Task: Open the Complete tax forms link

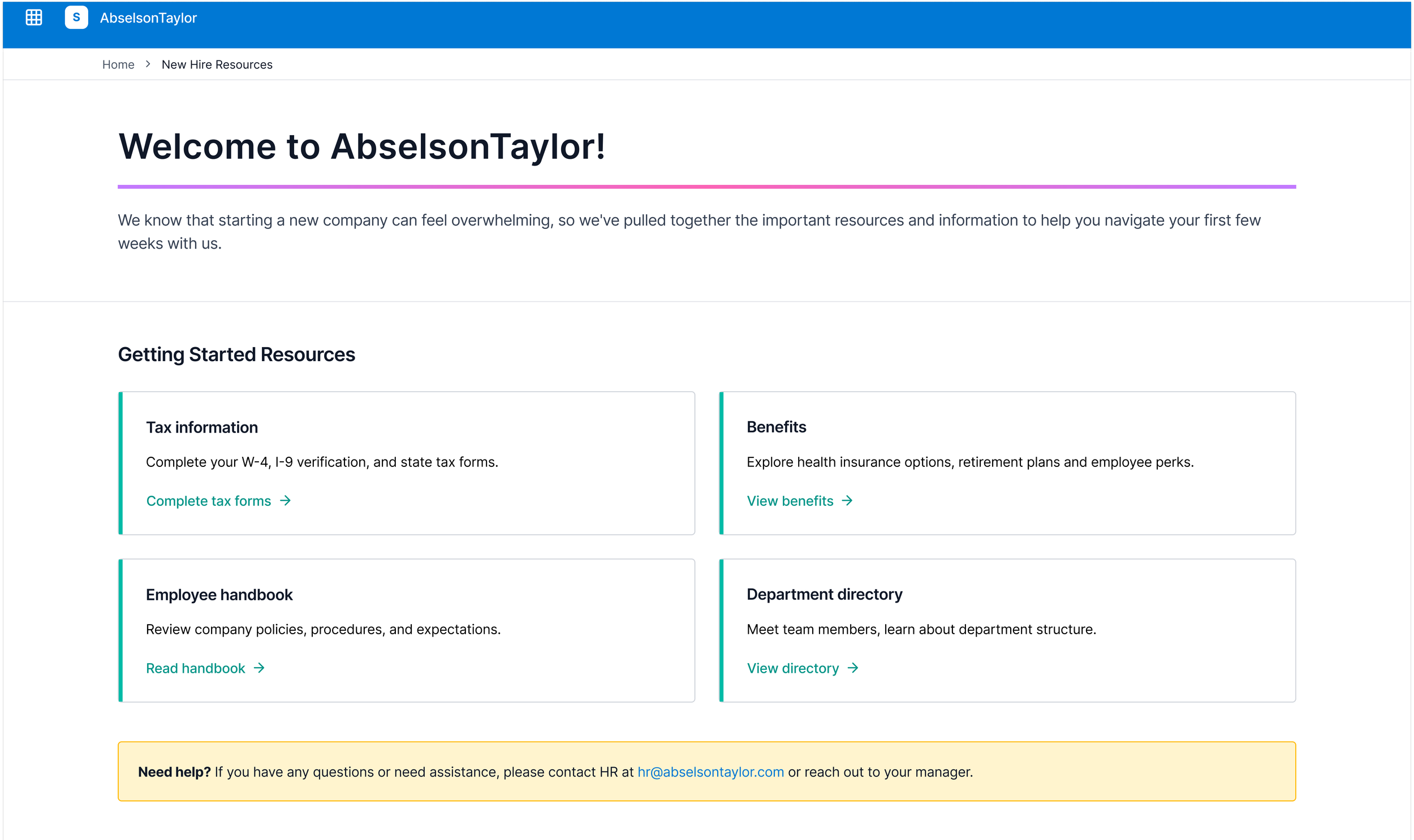Action: click(208, 501)
